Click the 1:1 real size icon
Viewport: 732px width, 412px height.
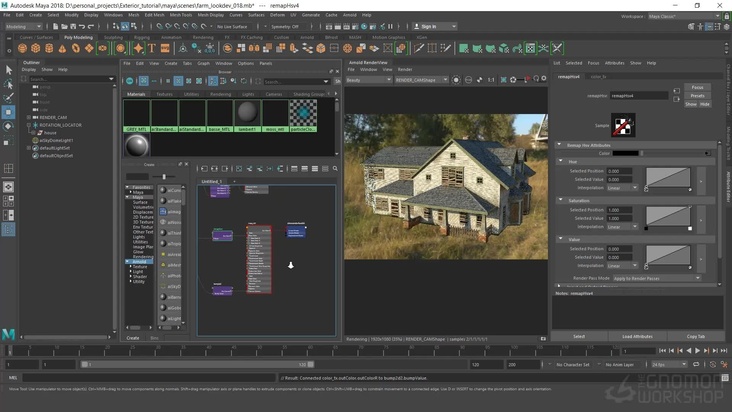click(x=491, y=80)
